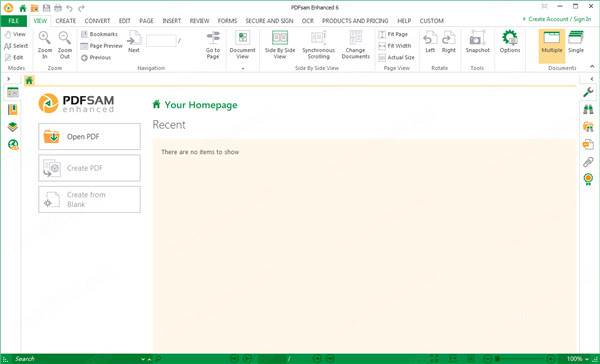The width and height of the screenshot is (600, 364).
Task: Open the layers sidebar panel
Action: (13, 127)
